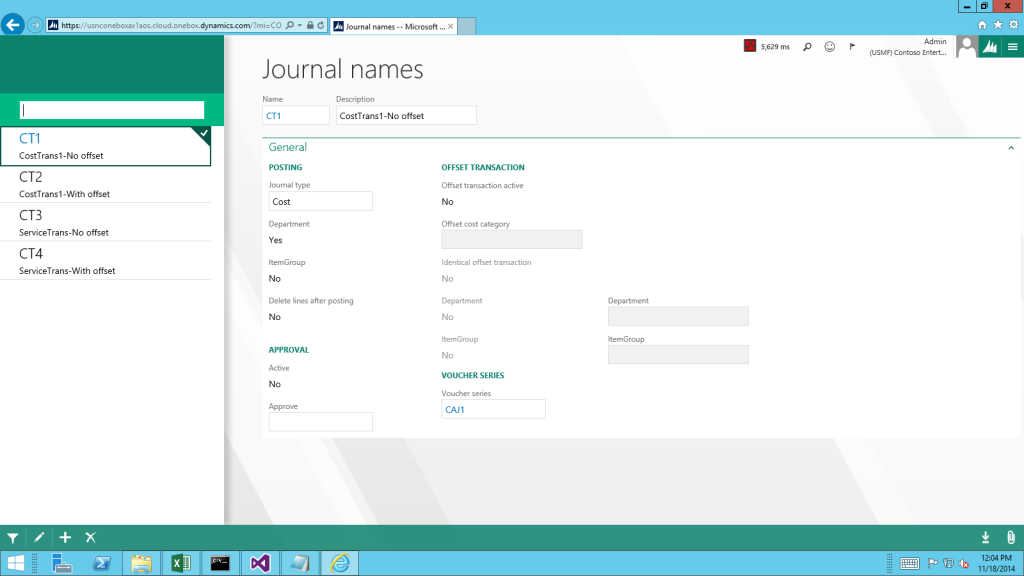Open the hamburger navigation menu
This screenshot has width=1024, height=576.
[1012, 46]
